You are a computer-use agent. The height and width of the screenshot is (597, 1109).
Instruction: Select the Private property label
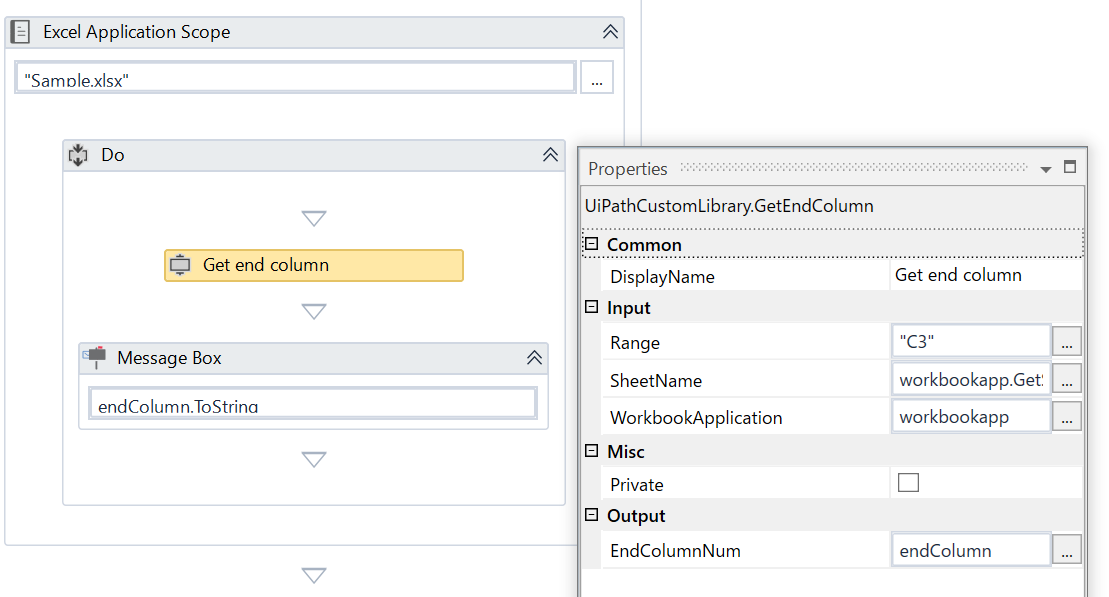coord(637,485)
